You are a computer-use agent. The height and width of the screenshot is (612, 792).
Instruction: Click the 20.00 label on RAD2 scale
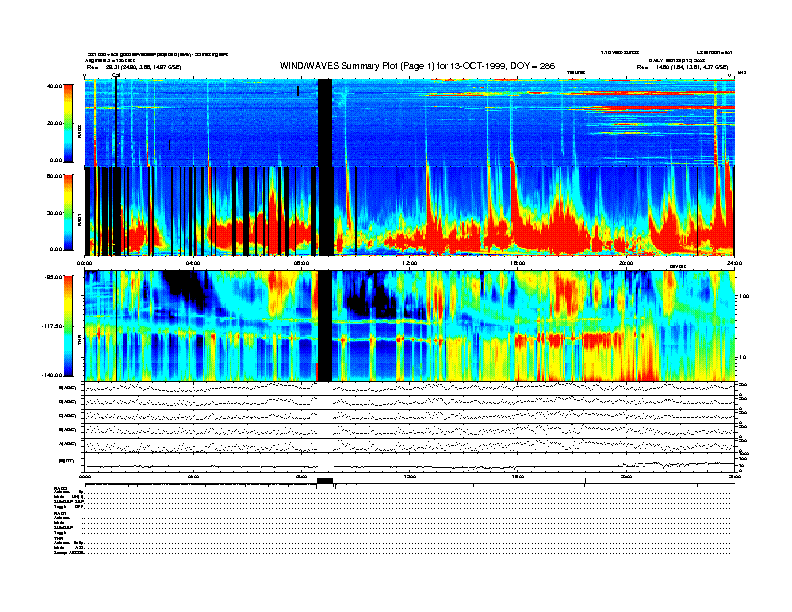pyautogui.click(x=54, y=123)
